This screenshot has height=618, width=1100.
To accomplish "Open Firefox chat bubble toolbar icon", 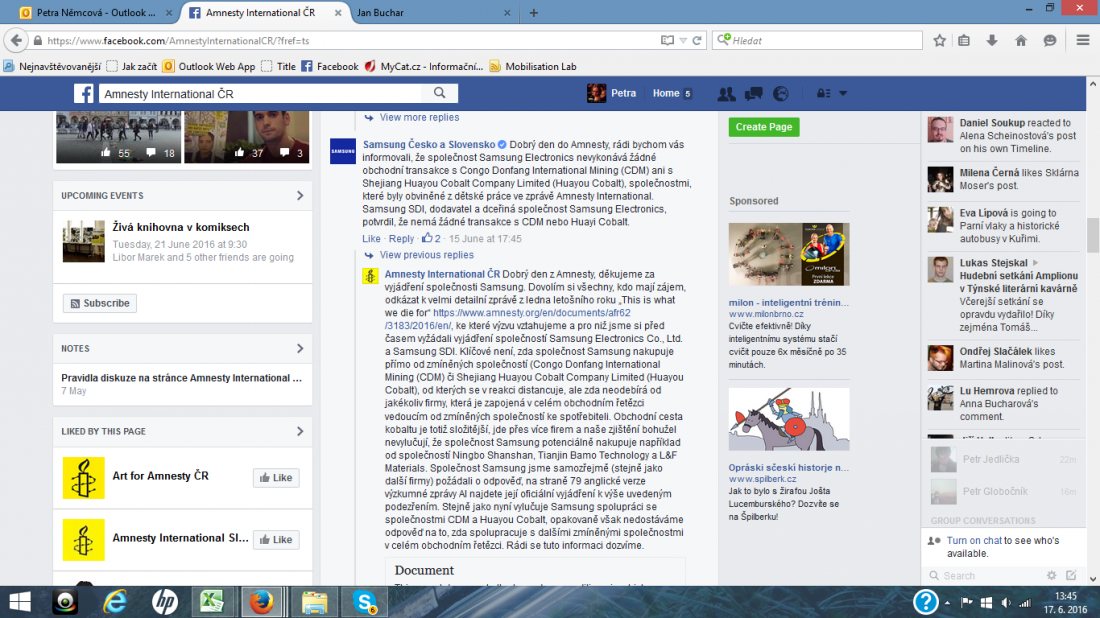I will click(x=1049, y=41).
